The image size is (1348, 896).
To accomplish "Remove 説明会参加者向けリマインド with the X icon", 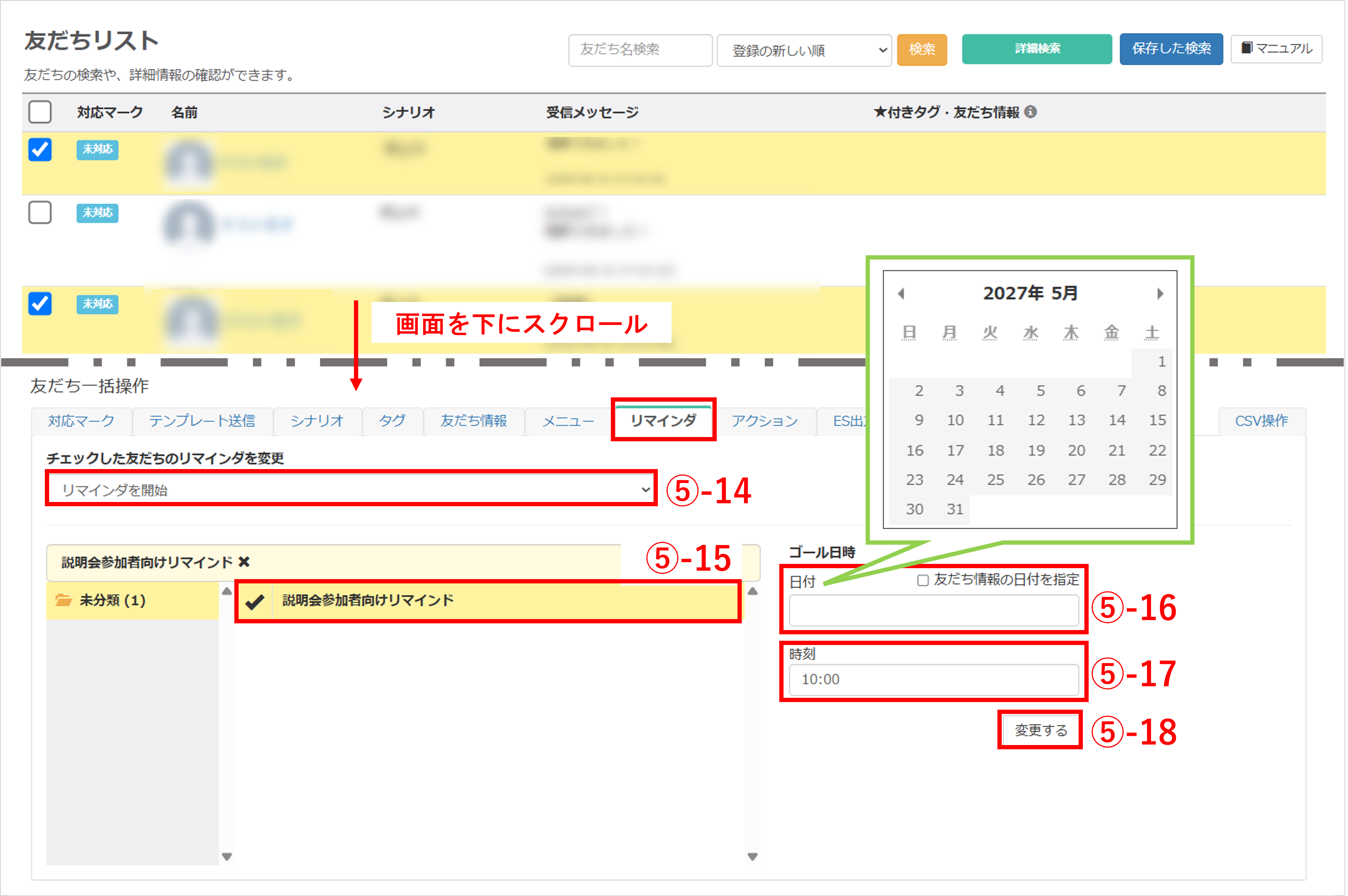I will coord(244,562).
